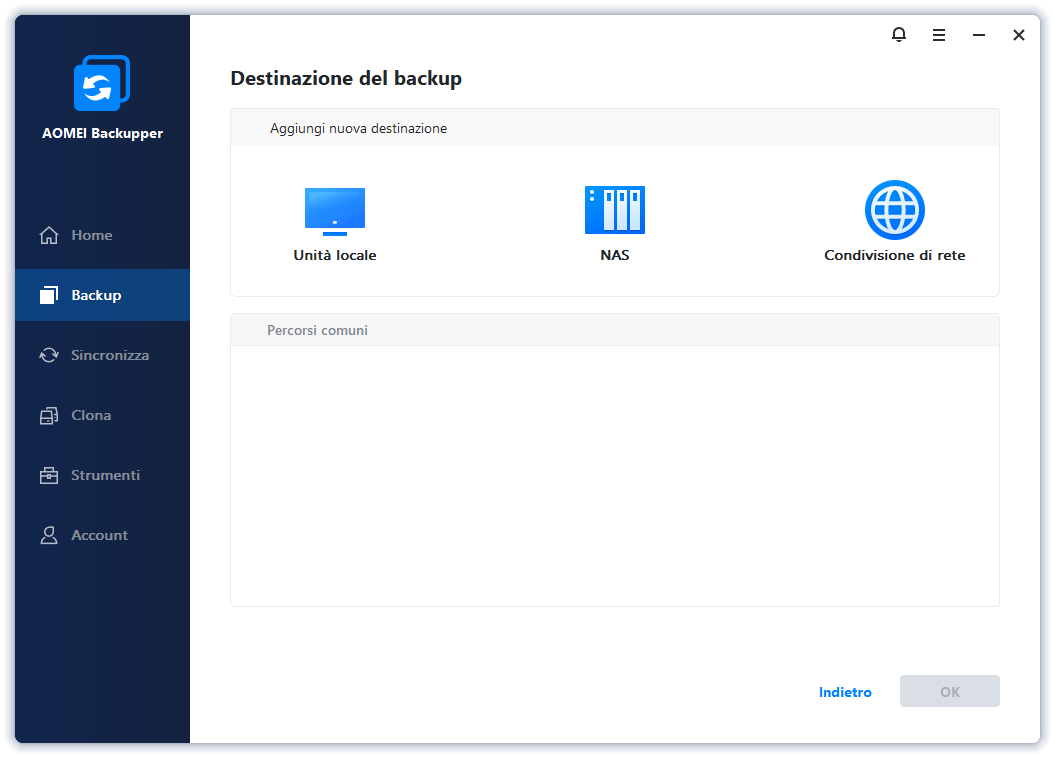Click the Home house icon in sidebar
Image resolution: width=1055 pixels, height=758 pixels.
click(48, 236)
